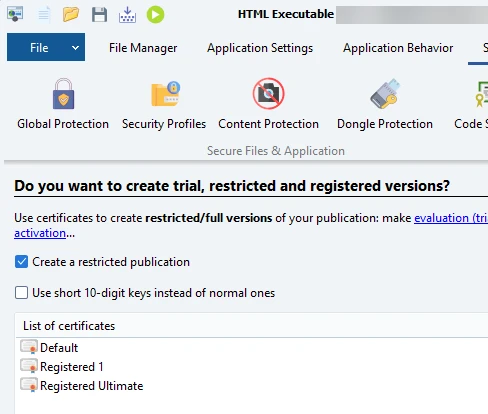The height and width of the screenshot is (414, 488).
Task: Create a new project with document icon
Action: click(44, 15)
